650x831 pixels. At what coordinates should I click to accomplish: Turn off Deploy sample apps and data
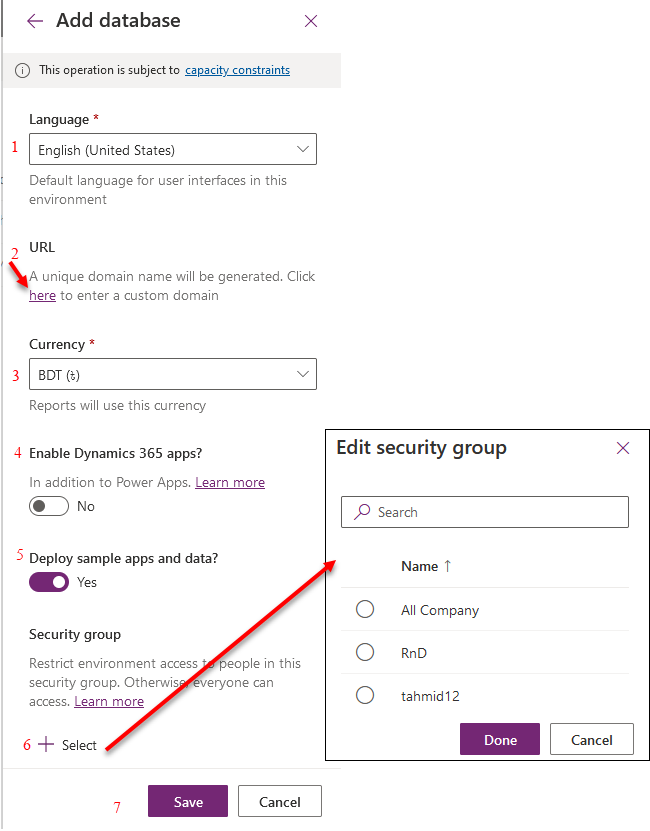click(x=49, y=582)
